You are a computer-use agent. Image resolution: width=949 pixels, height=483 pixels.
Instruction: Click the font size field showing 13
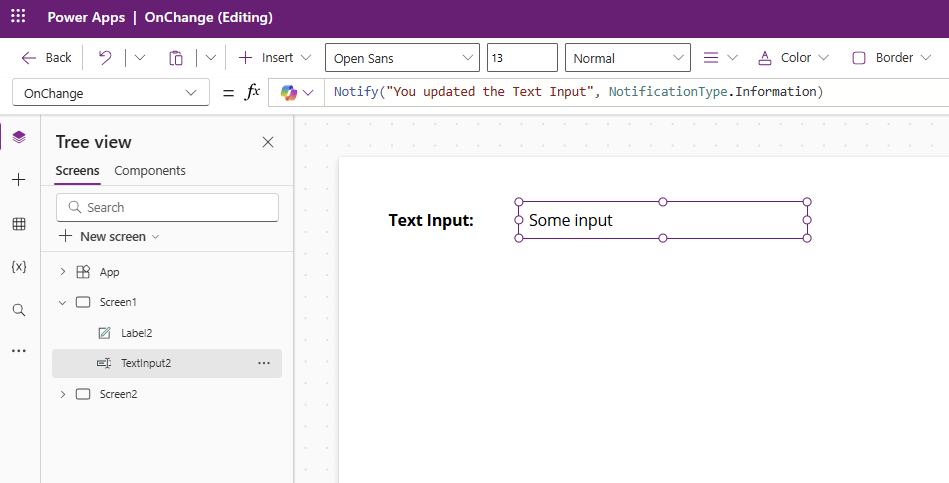pyautogui.click(x=522, y=58)
